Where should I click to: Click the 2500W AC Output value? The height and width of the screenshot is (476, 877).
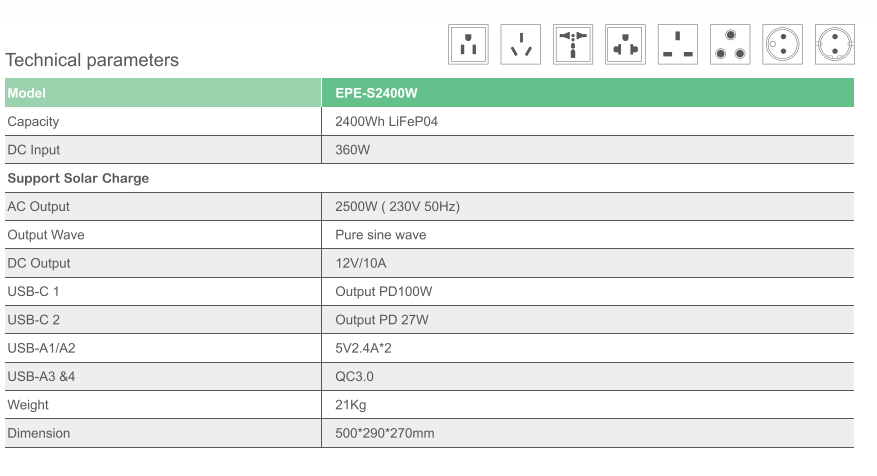pyautogui.click(x=397, y=206)
